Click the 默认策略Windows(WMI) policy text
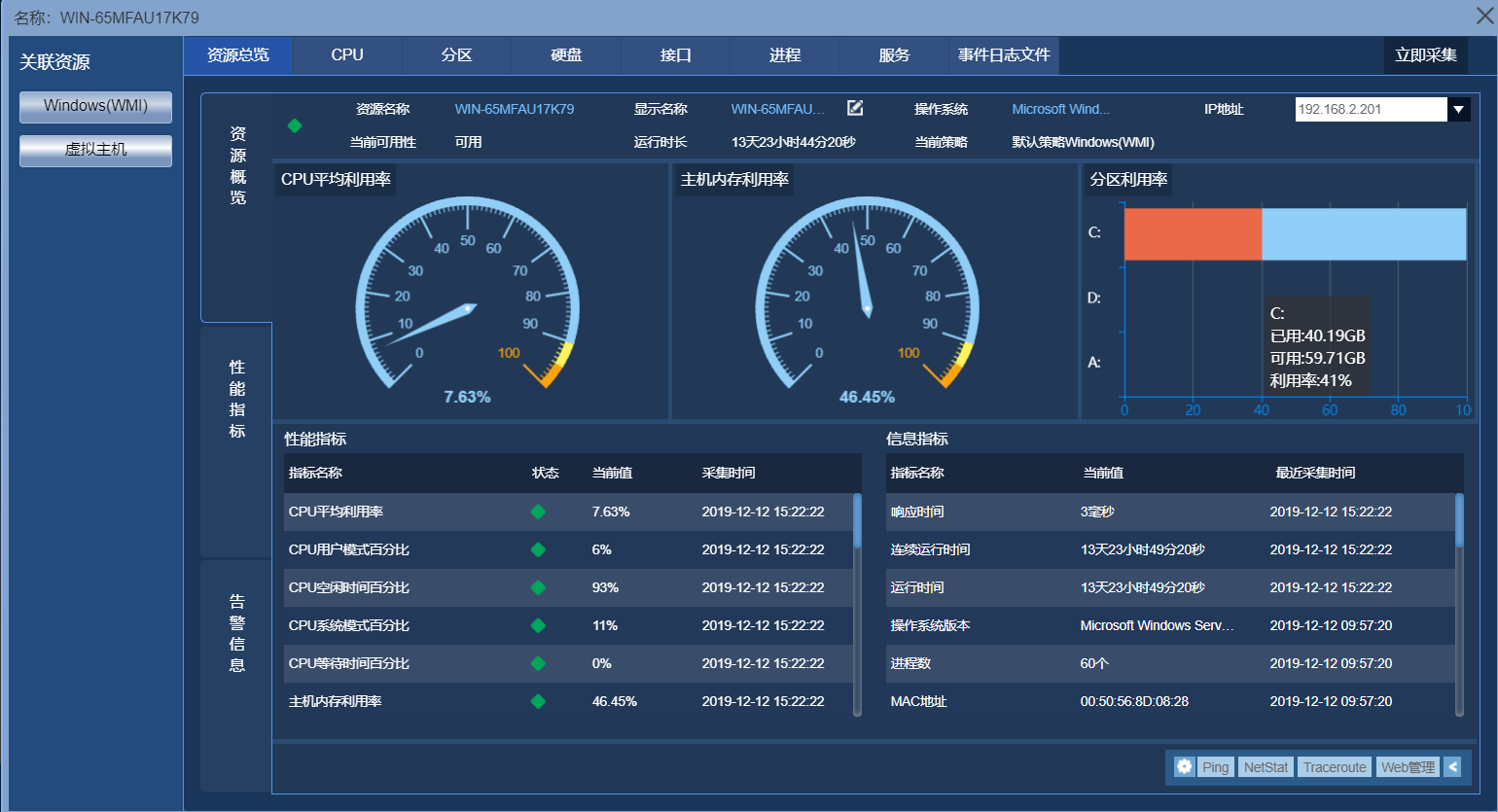This screenshot has height=812, width=1498. pyautogui.click(x=1083, y=142)
